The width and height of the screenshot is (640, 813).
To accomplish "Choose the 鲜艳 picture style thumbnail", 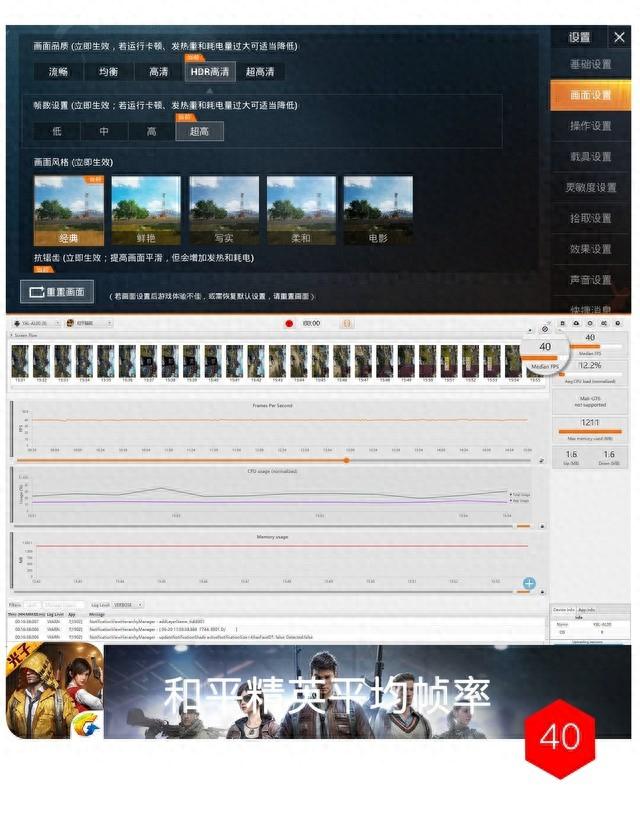I will (146, 211).
